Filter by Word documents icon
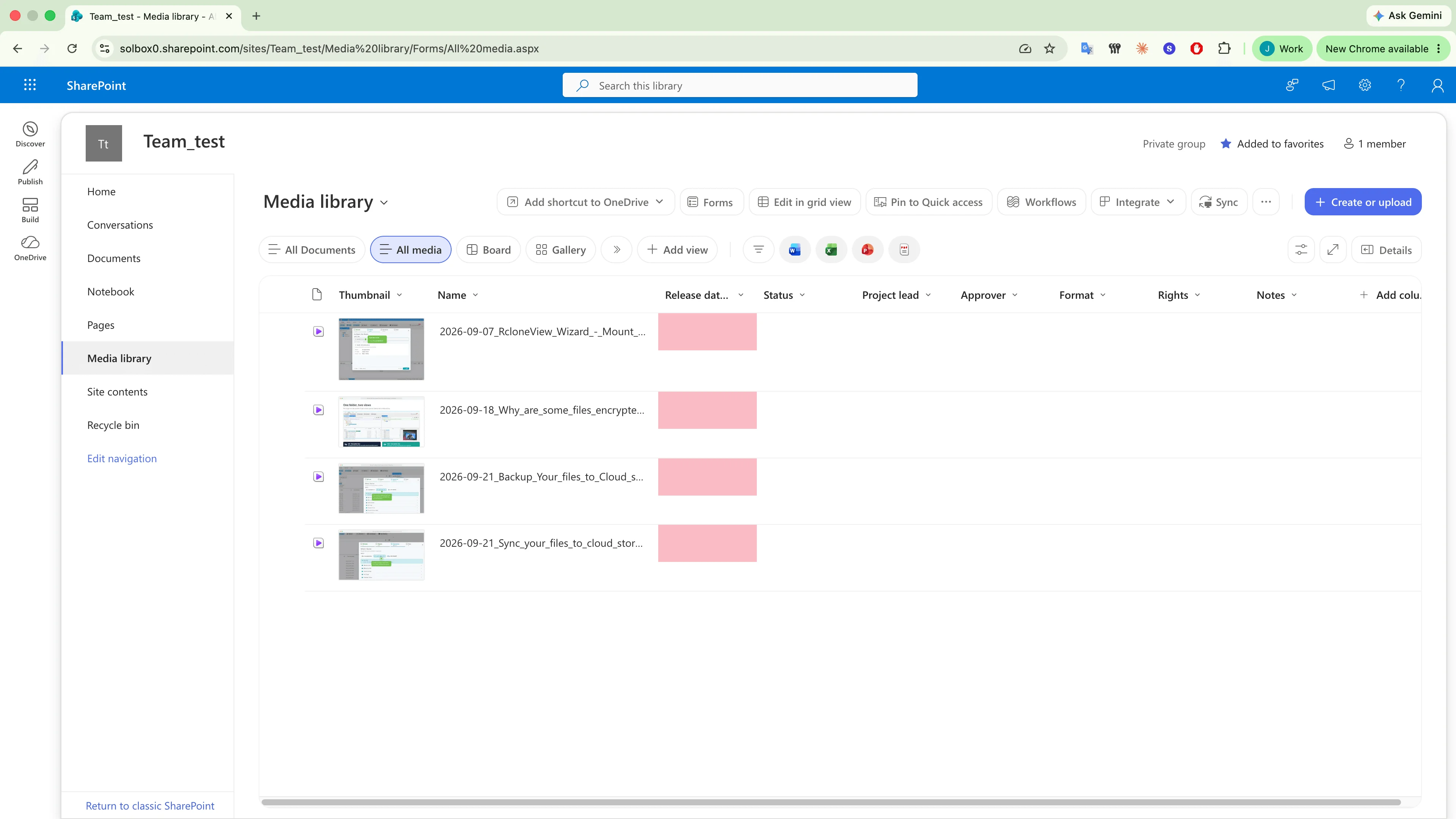Viewport: 1456px width, 819px height. click(x=794, y=249)
